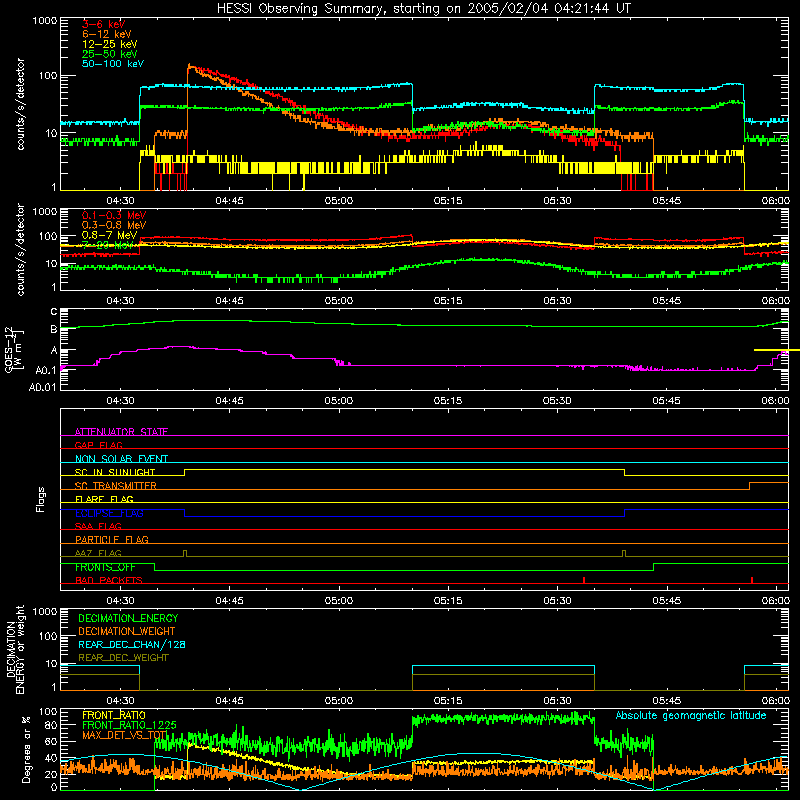Pick the ATTENUATOR_STATE flag label
Screen dimensions: 800x800
tap(121, 432)
